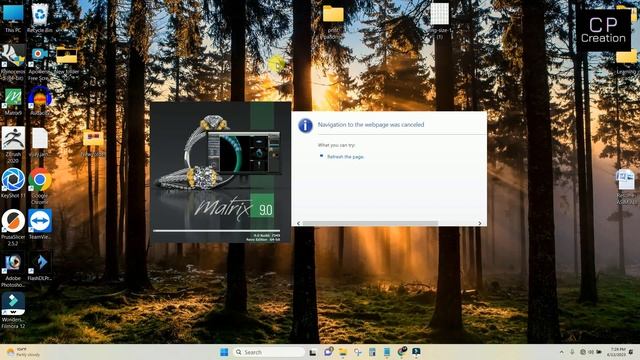Screen dimensions: 640x360
Task: Launch Wondershare Filmora 12 shortcut
Action: 13,311
